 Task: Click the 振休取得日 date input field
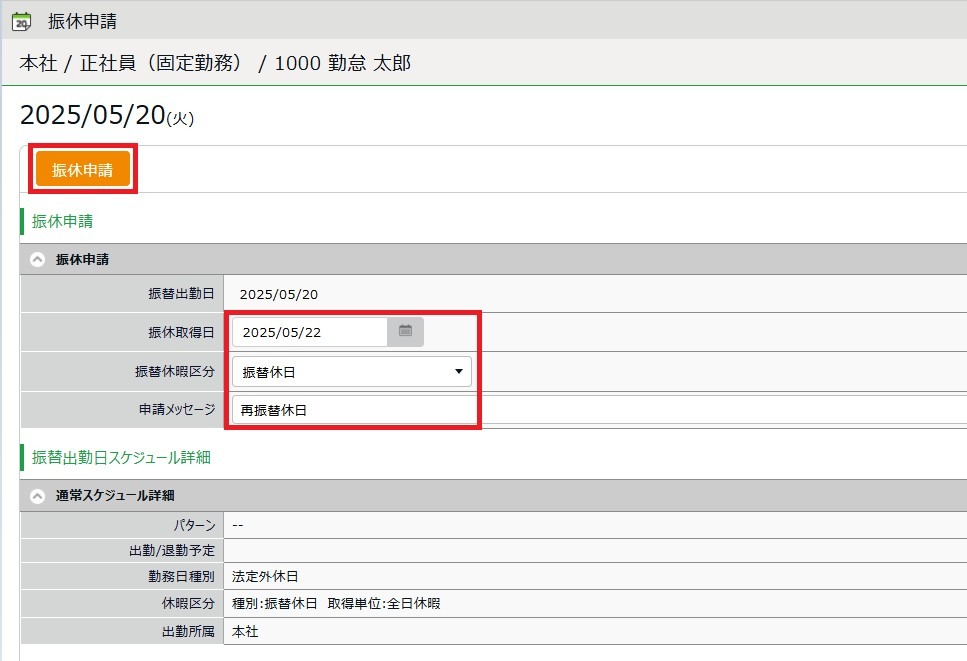310,332
